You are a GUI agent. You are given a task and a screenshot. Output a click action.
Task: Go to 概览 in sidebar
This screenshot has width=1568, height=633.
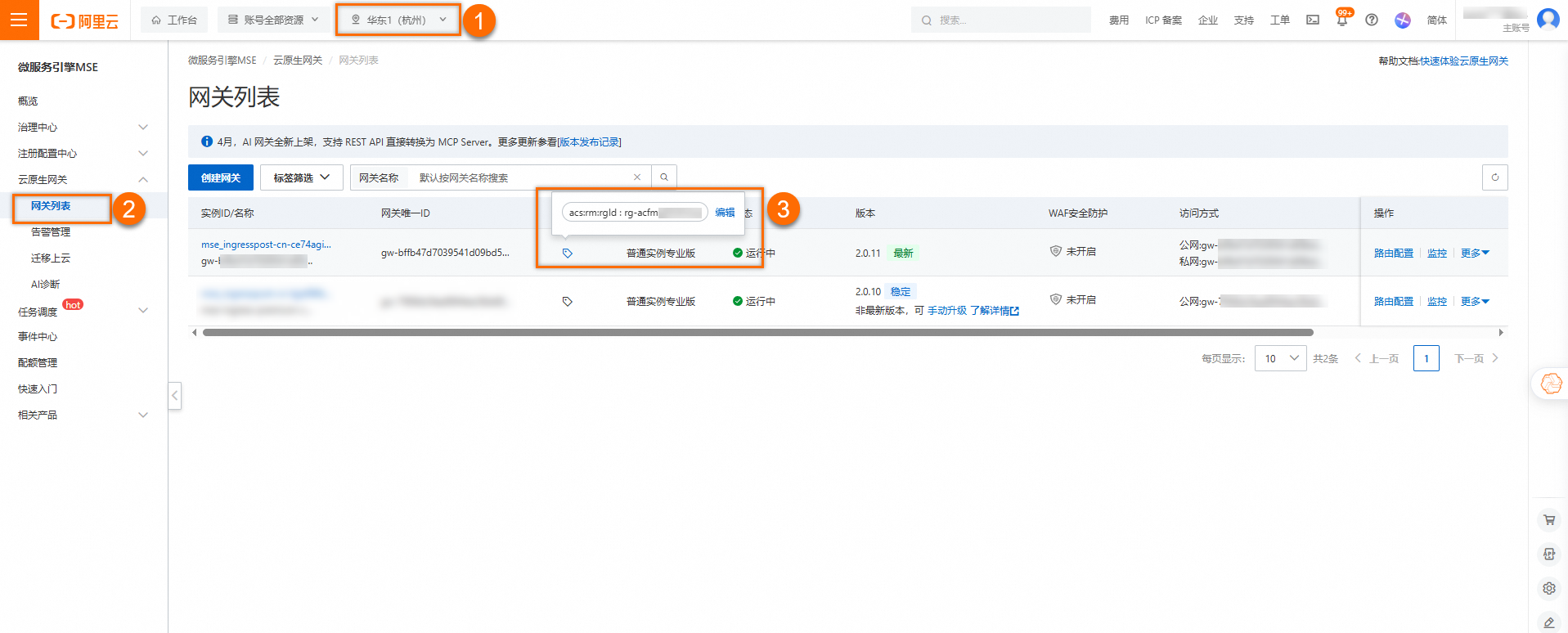(x=28, y=101)
